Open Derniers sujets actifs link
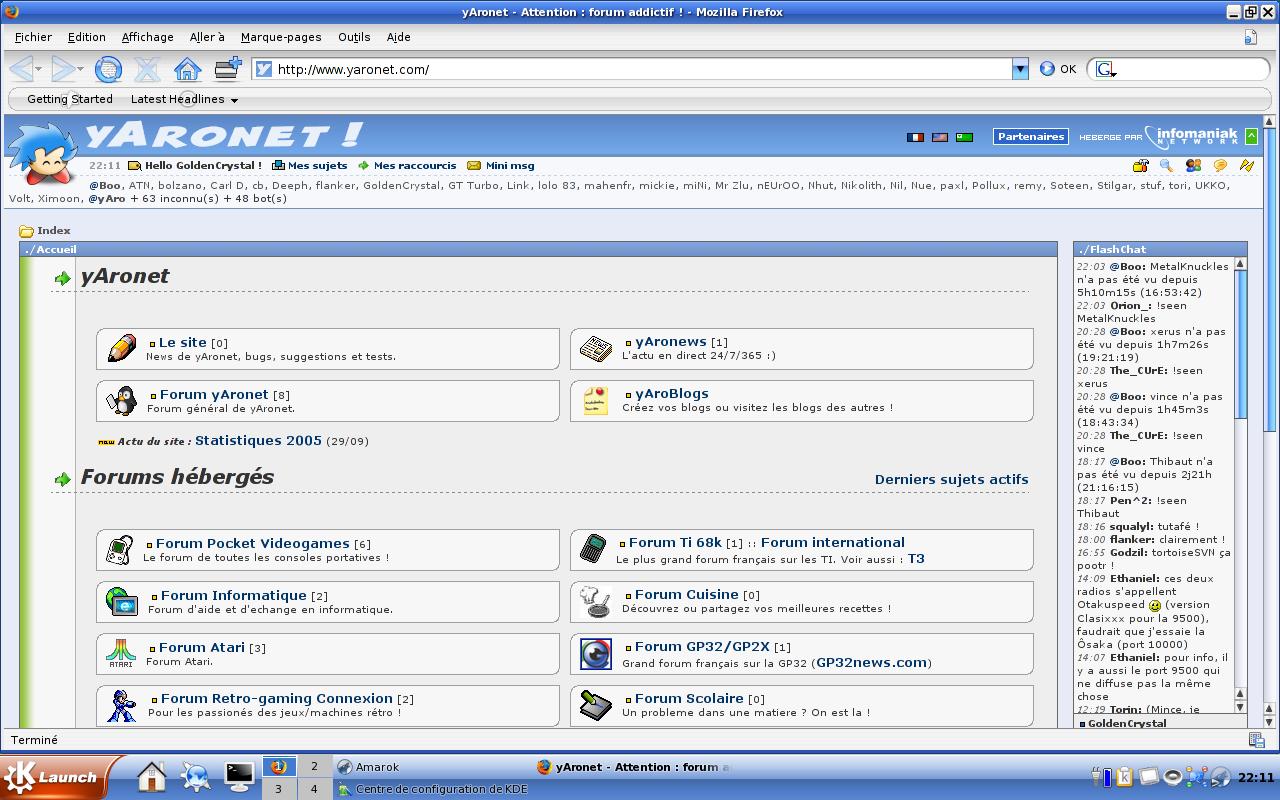Viewport: 1280px width, 800px height. (951, 479)
